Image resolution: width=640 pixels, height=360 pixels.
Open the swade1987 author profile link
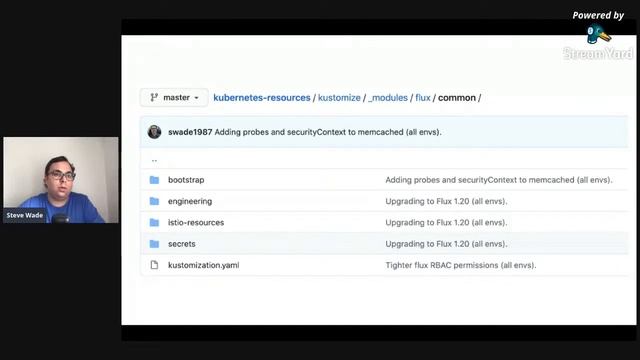coord(190,132)
